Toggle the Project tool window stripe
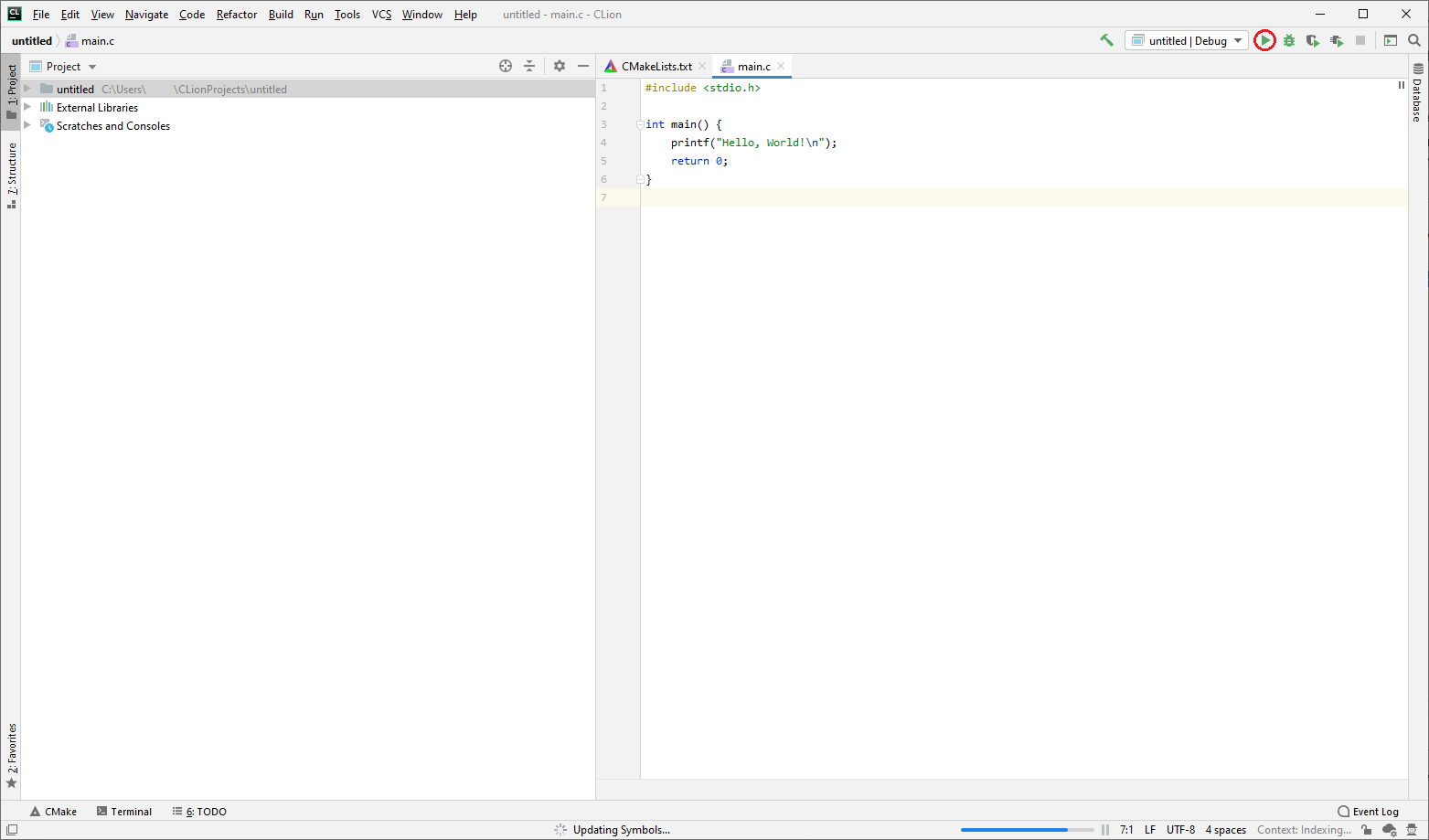Image resolution: width=1429 pixels, height=840 pixels. point(11,91)
